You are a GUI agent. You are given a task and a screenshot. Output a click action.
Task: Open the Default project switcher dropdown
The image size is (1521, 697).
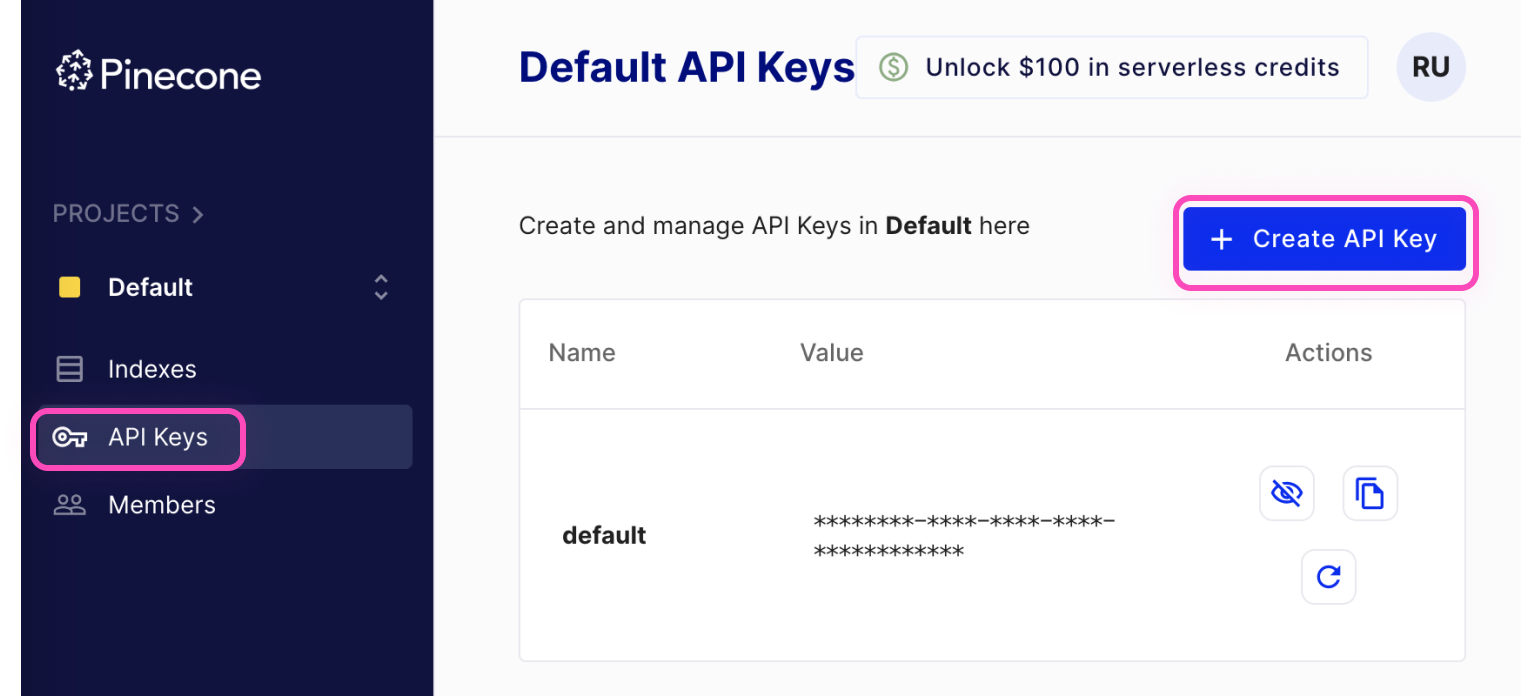click(380, 287)
